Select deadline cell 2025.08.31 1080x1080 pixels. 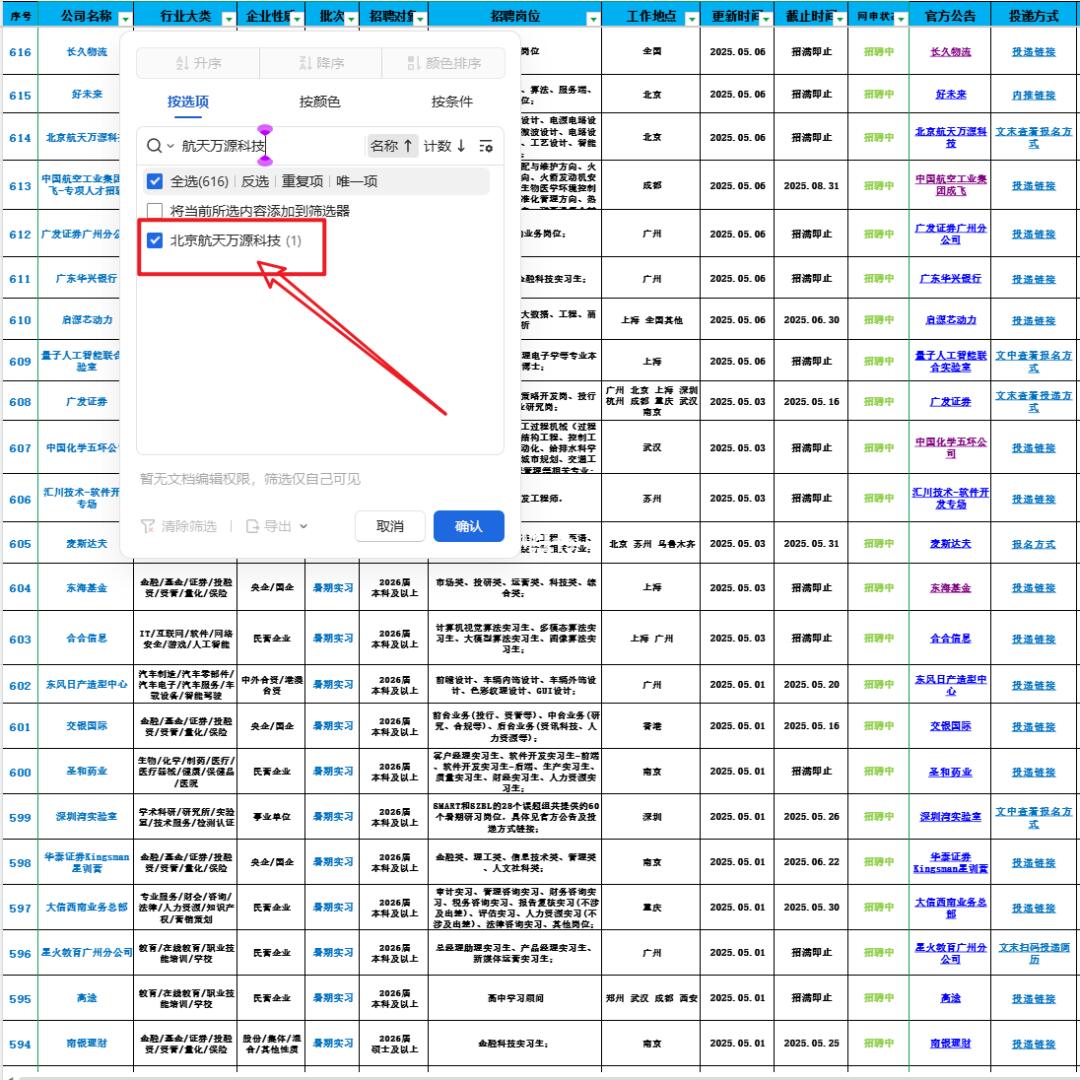[x=811, y=185]
